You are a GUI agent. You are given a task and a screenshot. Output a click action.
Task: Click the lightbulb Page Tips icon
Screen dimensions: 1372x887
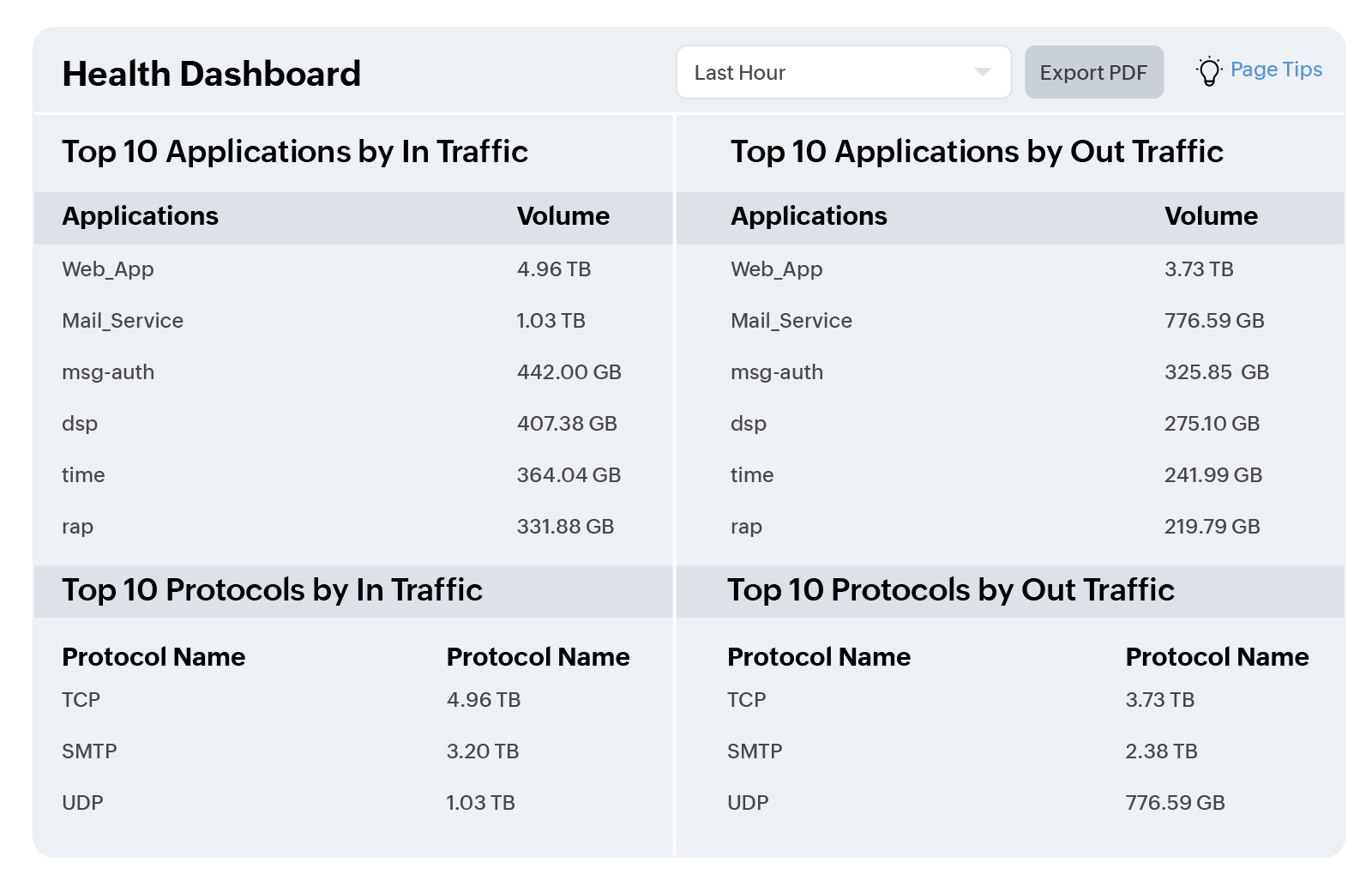coord(1209,71)
